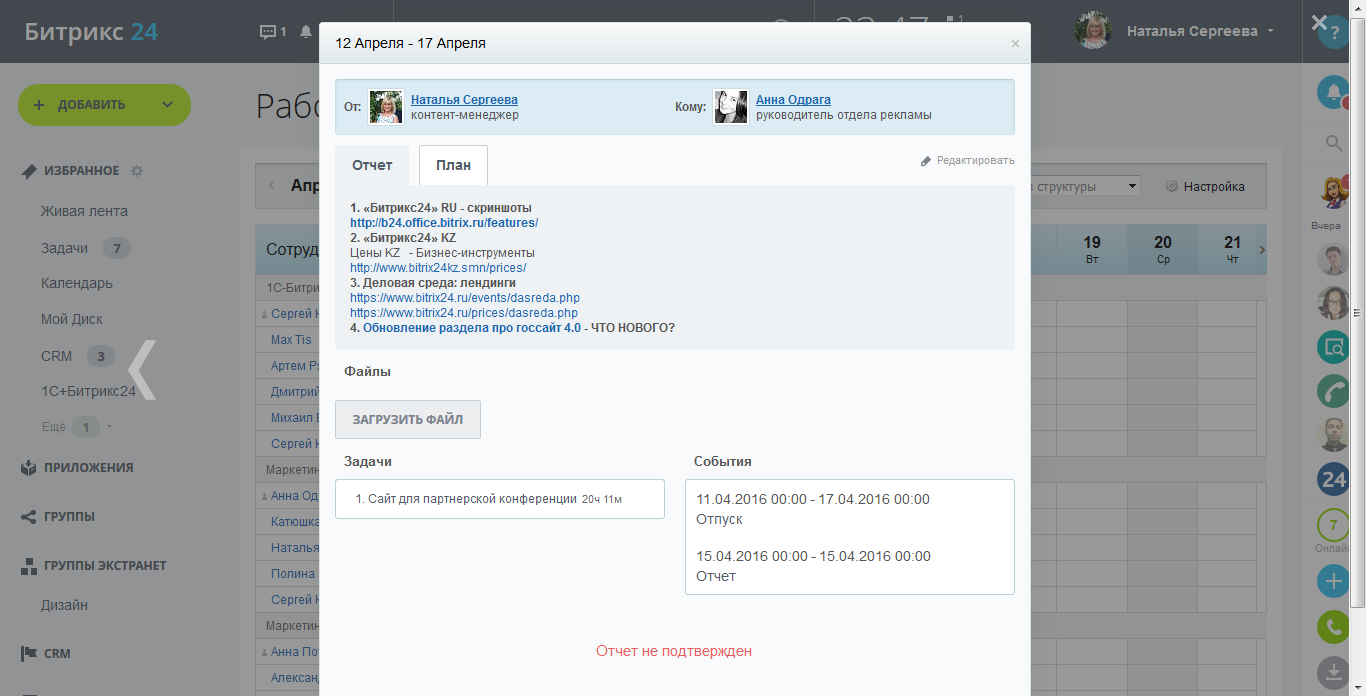Viewport: 1366px width, 696px height.
Task: Open the prices/dasreda.php link
Action: pyautogui.click(x=464, y=313)
